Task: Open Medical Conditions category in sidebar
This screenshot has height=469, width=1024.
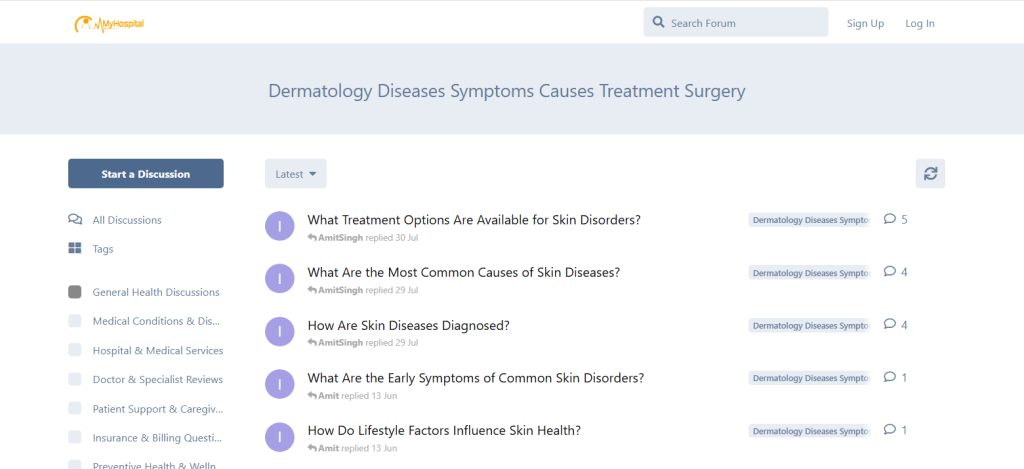Action: pyautogui.click(x=155, y=321)
